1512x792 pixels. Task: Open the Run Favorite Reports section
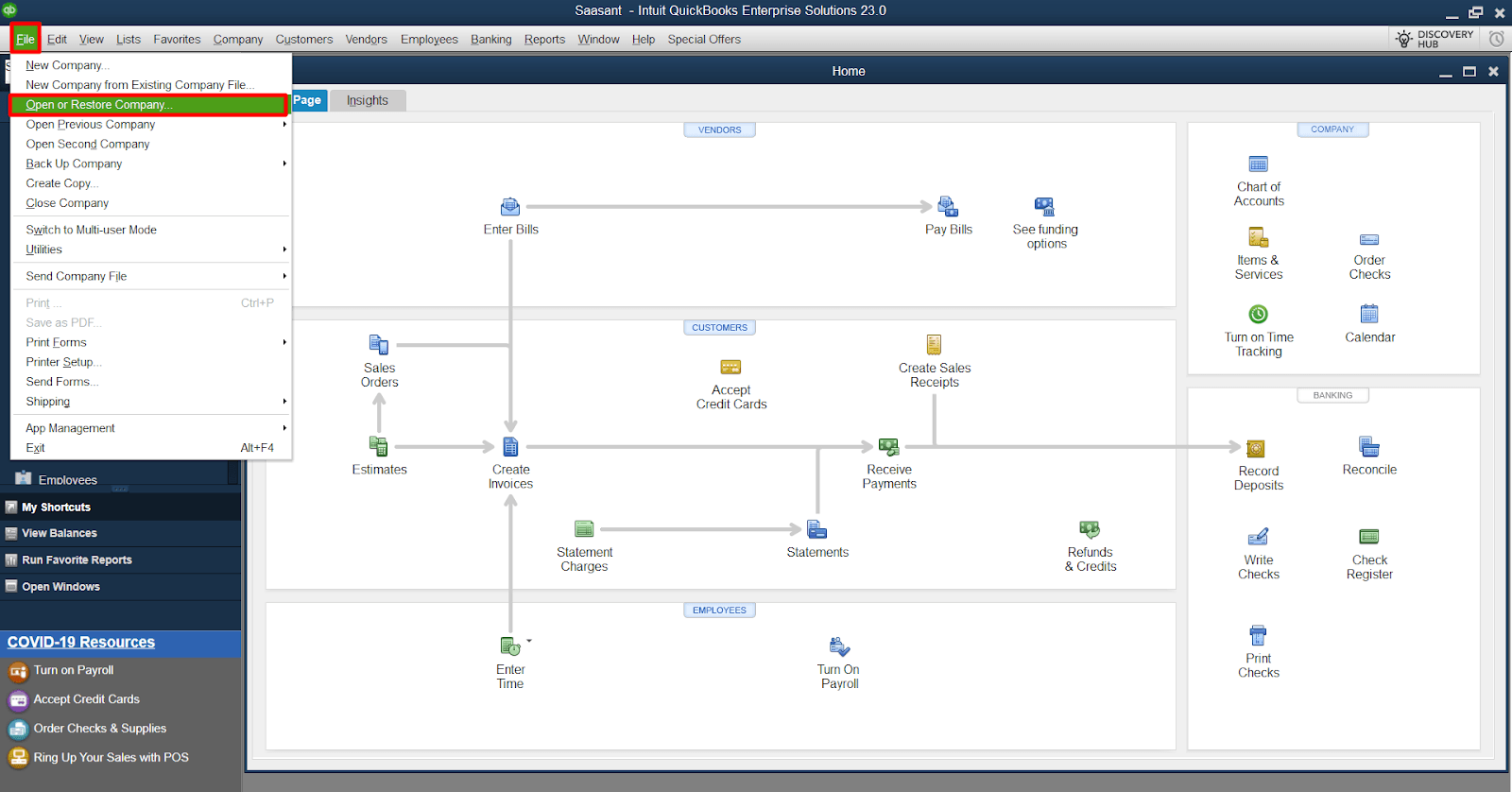coord(120,560)
